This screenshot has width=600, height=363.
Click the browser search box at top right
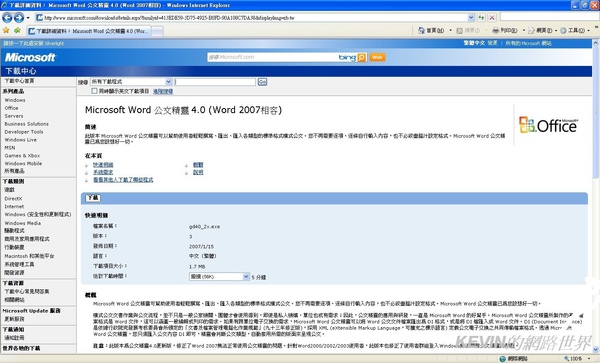click(x=549, y=17)
